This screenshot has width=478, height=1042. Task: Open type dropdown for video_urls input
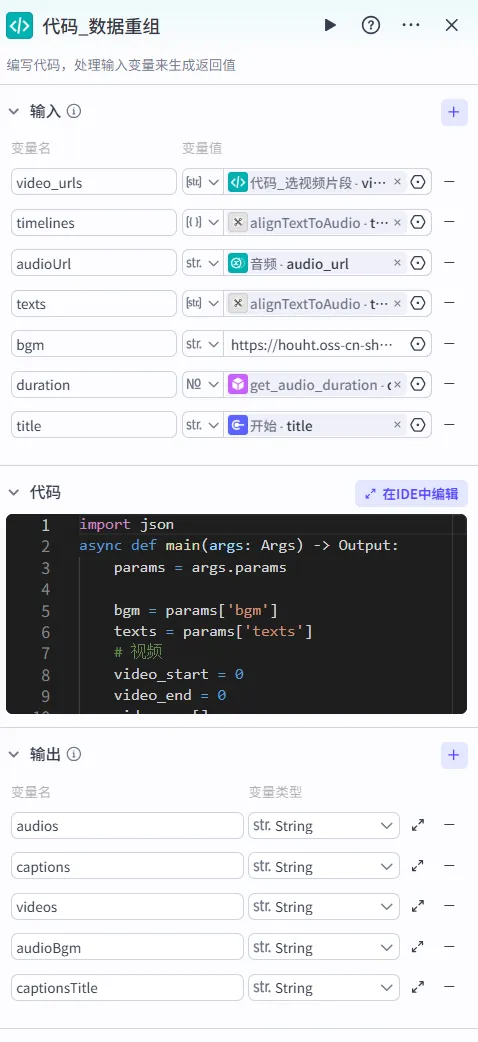203,182
